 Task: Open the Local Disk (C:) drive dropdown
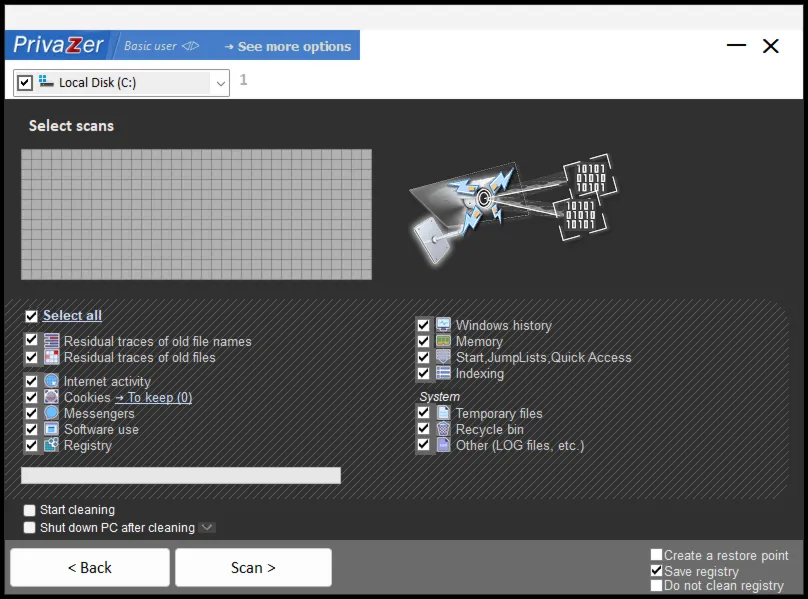(221, 83)
